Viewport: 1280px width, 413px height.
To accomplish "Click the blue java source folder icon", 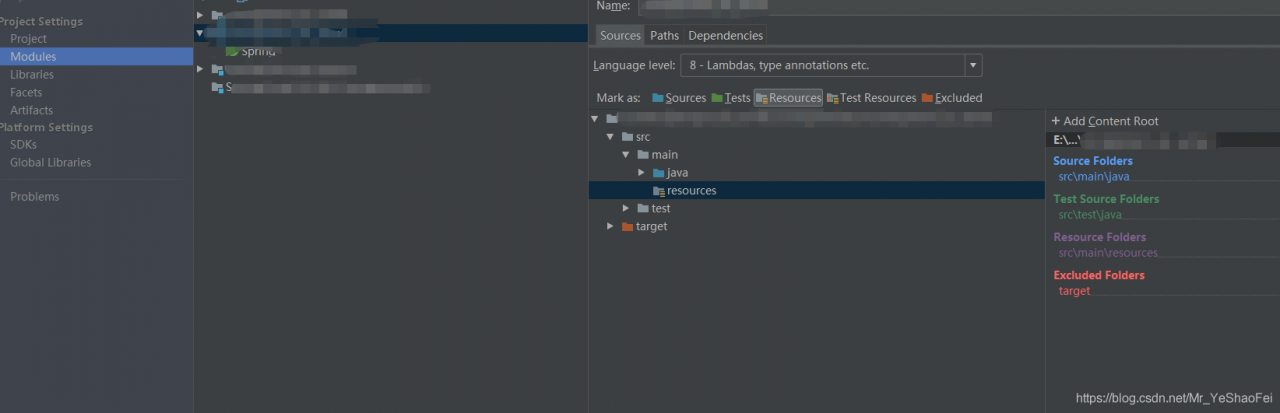I will (x=658, y=173).
